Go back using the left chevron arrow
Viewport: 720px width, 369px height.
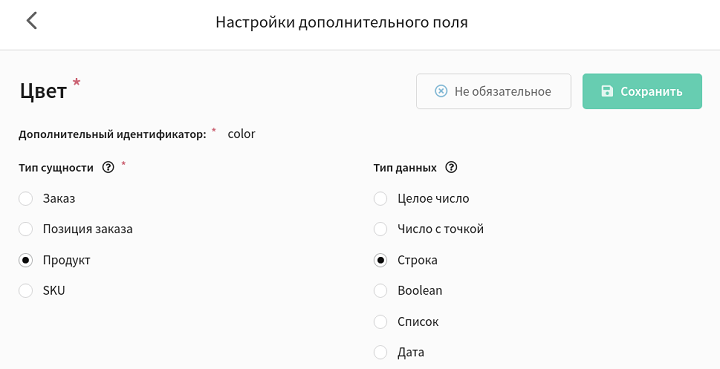pos(31,21)
